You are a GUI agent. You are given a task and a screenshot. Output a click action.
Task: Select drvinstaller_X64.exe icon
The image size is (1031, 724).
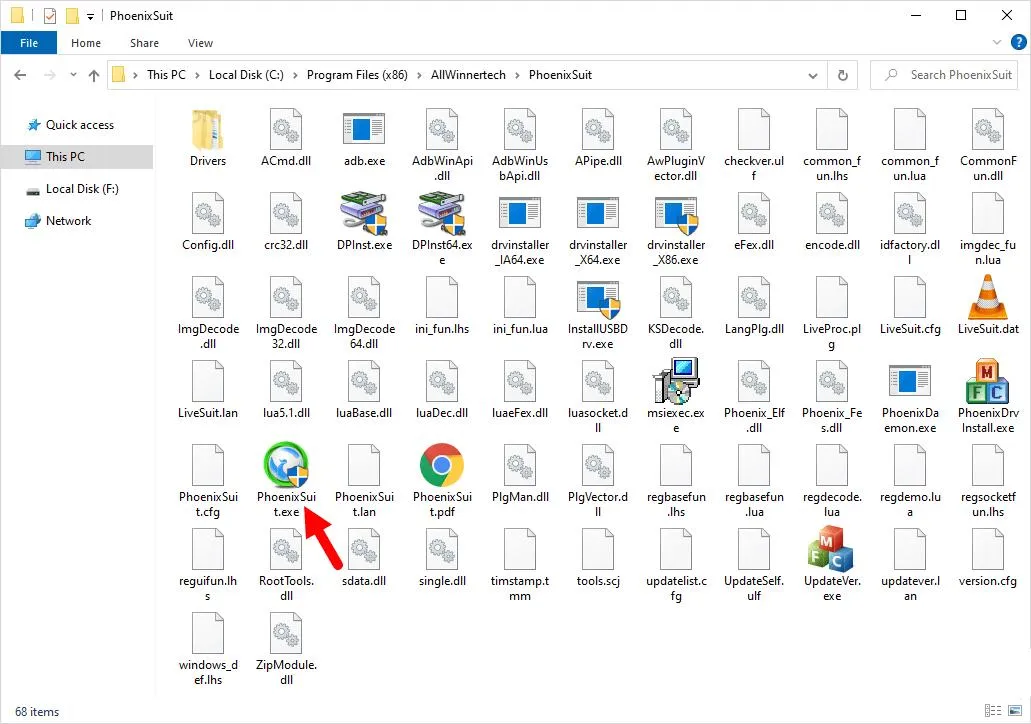point(598,213)
